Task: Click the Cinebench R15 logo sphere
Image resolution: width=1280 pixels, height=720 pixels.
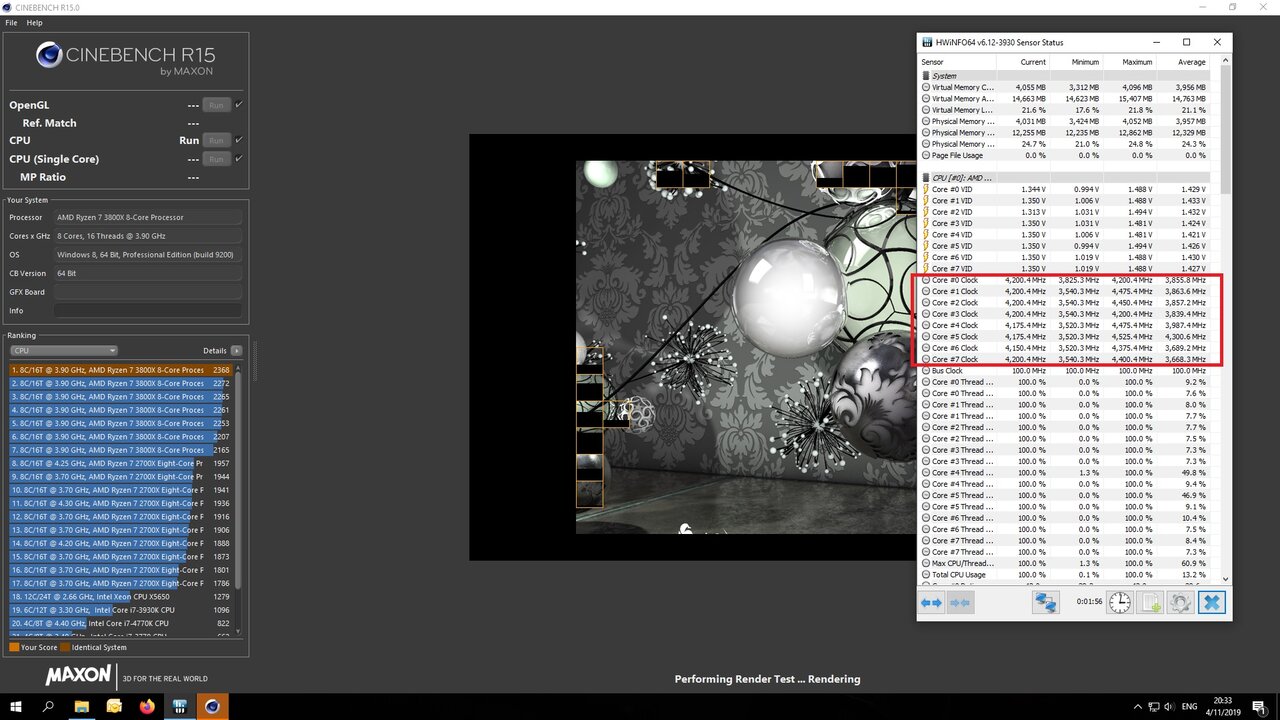Action: point(50,54)
